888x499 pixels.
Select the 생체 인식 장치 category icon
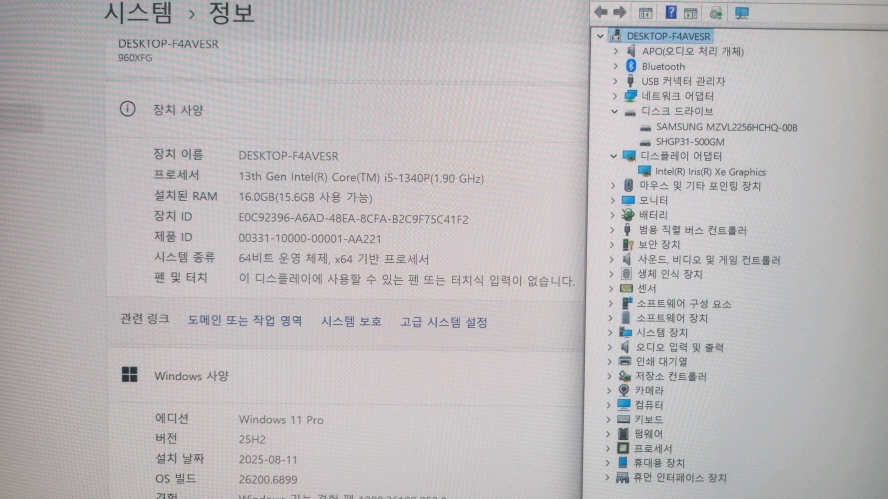pos(626,274)
